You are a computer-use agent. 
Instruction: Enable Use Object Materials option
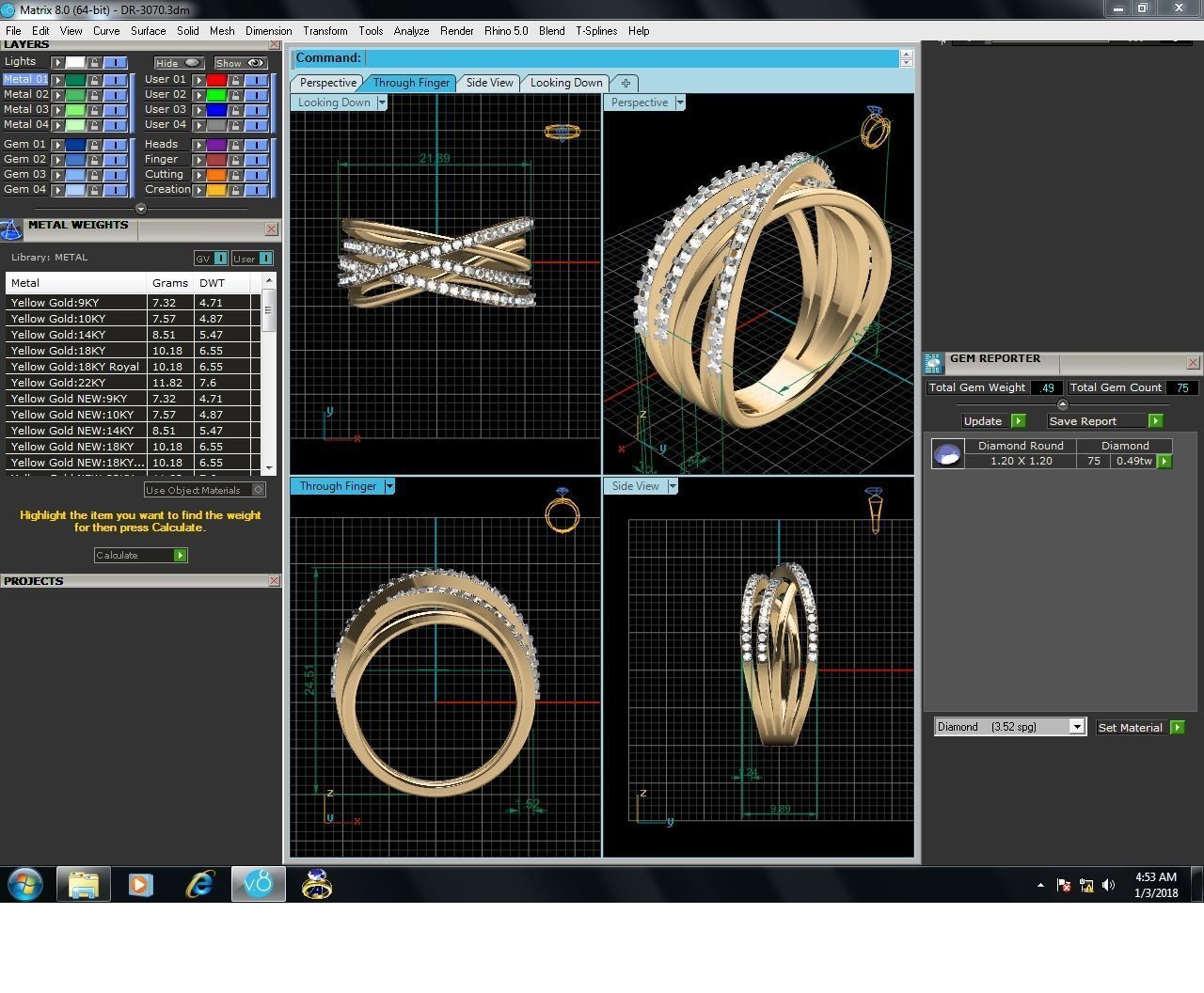coord(259,490)
